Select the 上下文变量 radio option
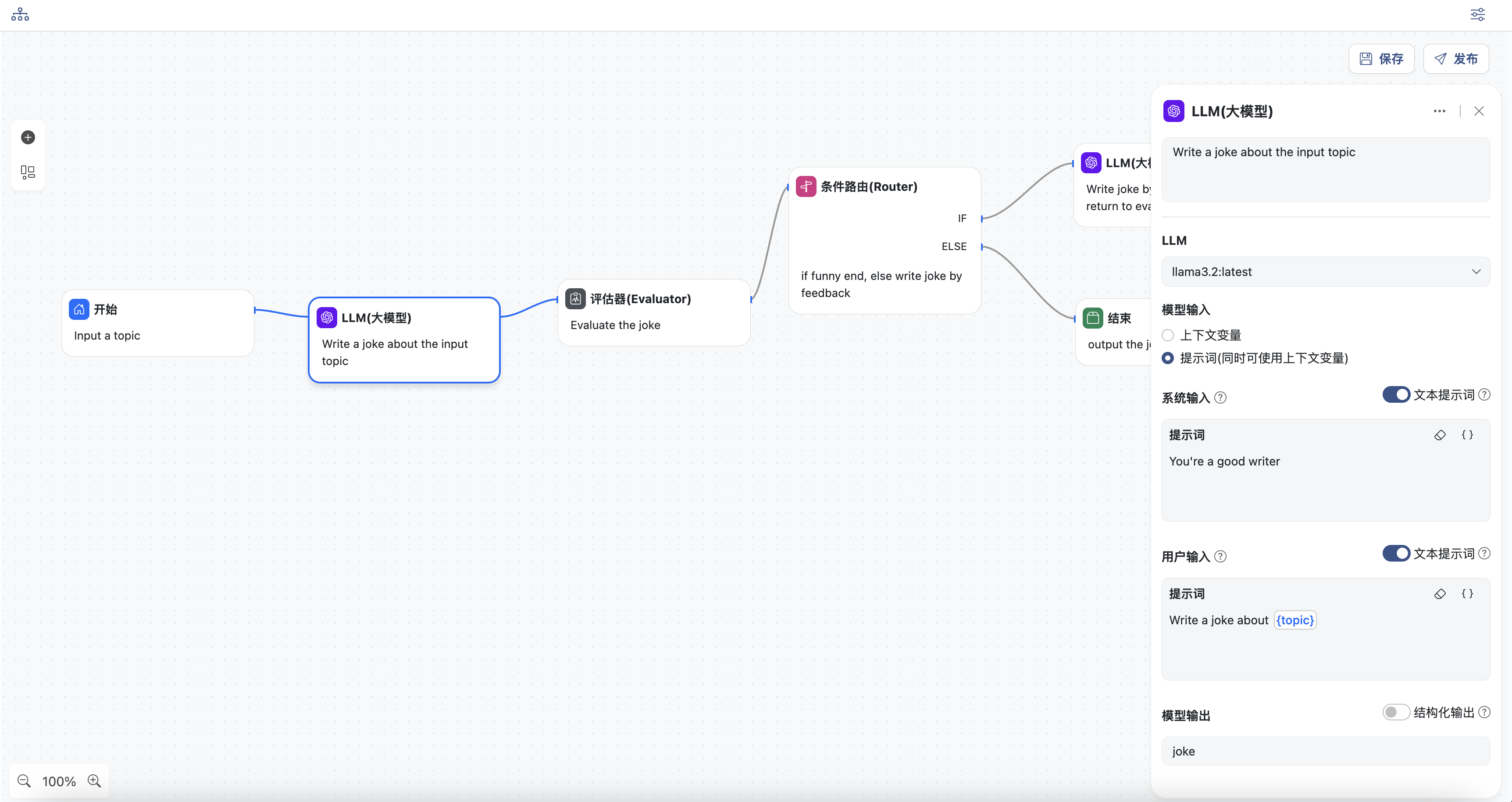The image size is (1512, 802). (1168, 335)
